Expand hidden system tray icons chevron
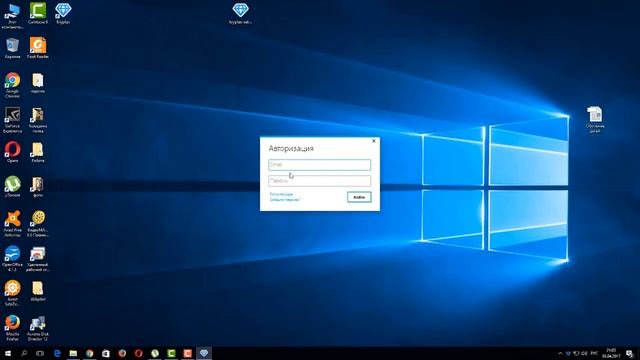The height and width of the screenshot is (360, 640). tap(560, 353)
